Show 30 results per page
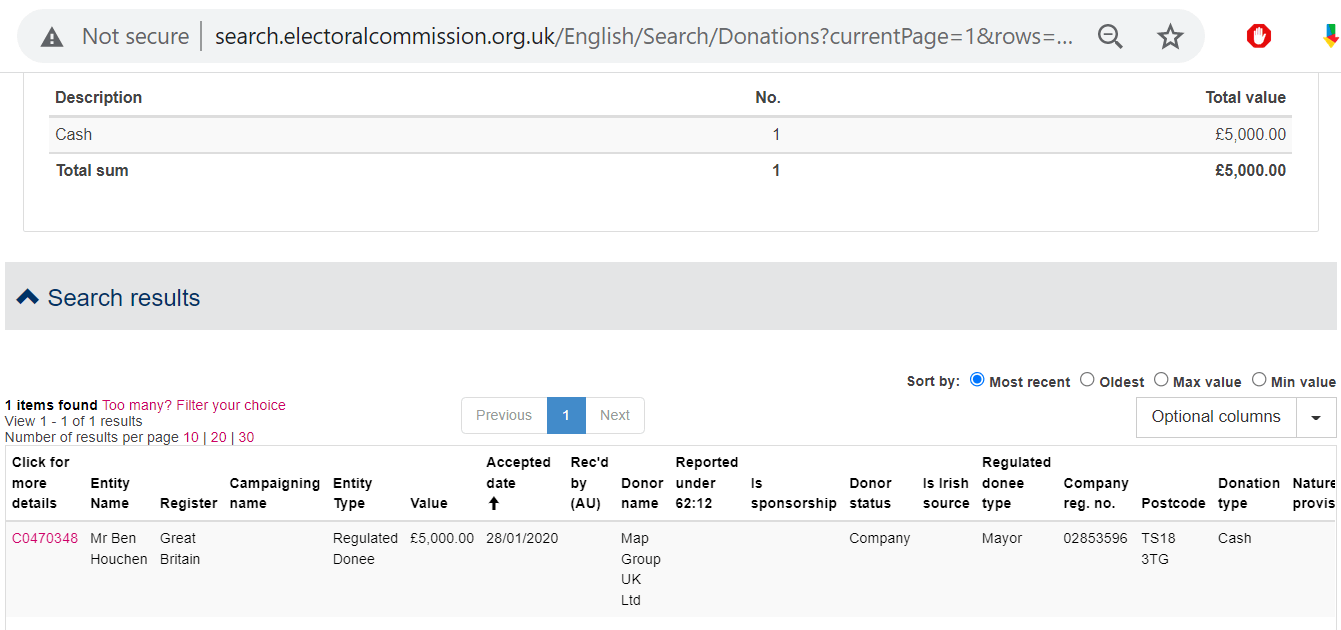1341x630 pixels. pyautogui.click(x=246, y=437)
